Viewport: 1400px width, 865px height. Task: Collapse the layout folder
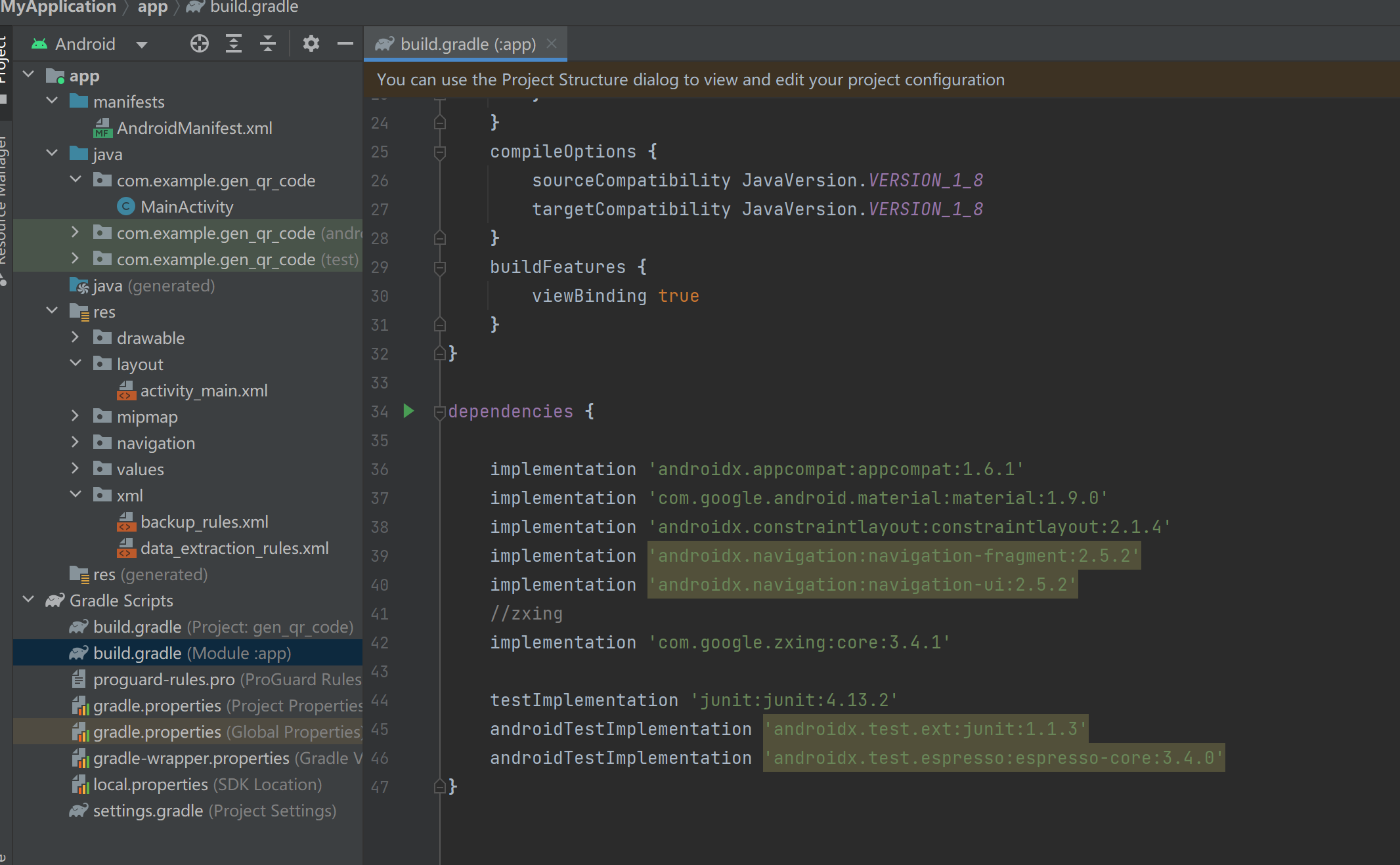tap(76, 364)
